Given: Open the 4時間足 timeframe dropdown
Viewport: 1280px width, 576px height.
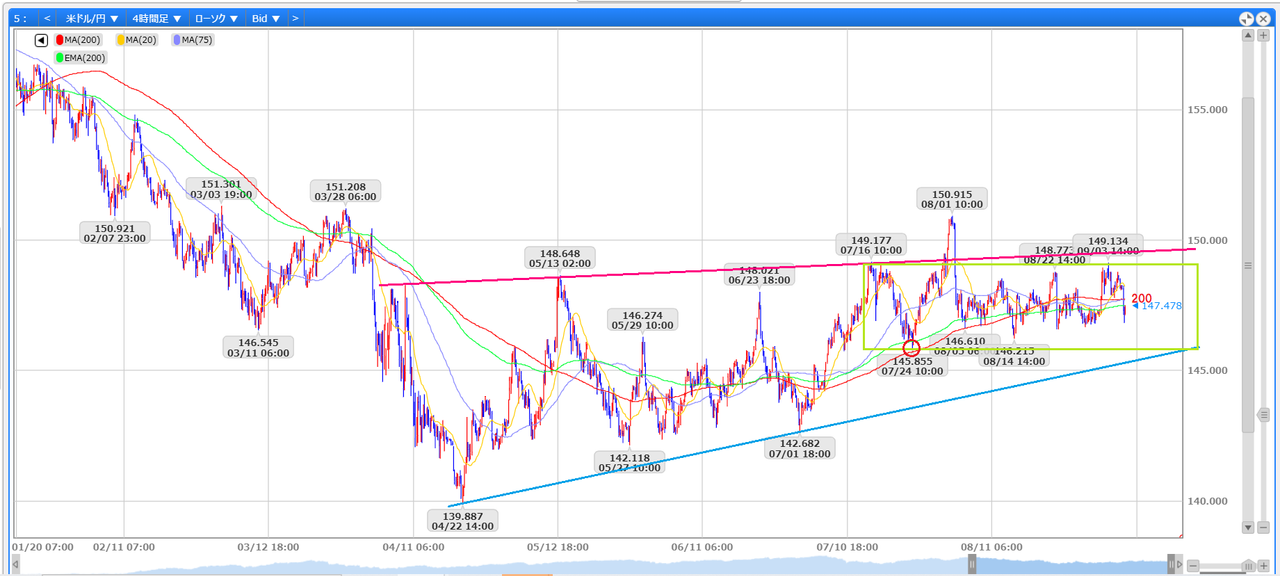Looking at the screenshot, I should pos(157,18).
